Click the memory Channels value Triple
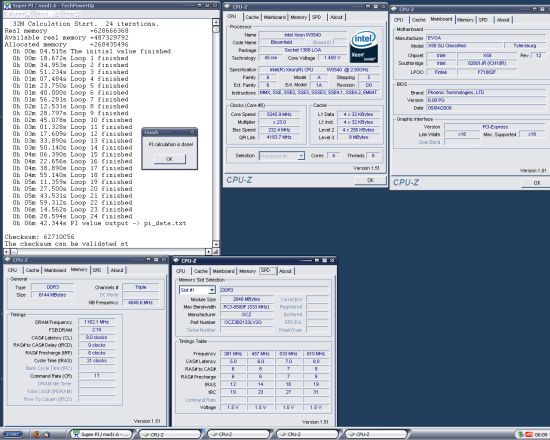 pos(141,287)
